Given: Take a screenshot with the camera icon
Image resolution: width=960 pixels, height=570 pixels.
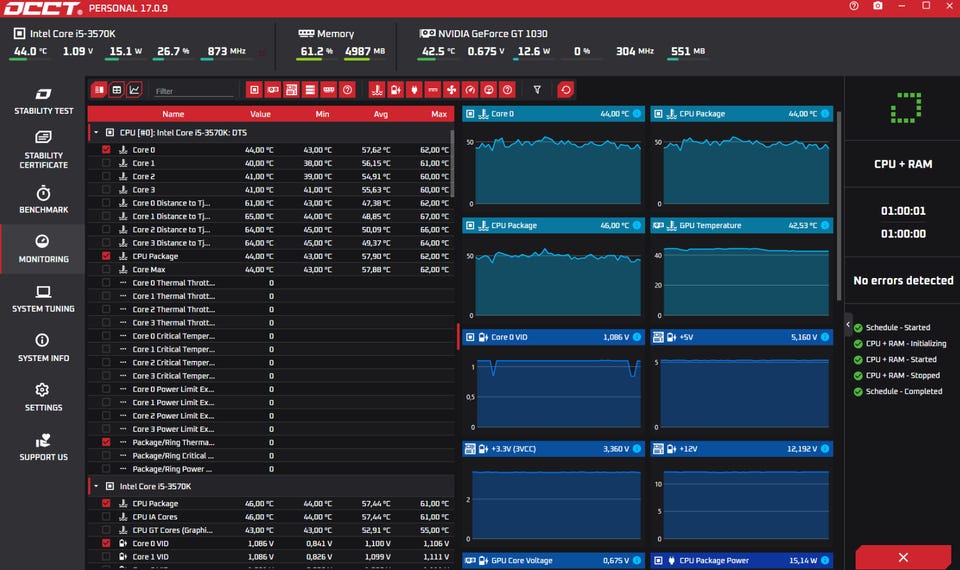Looking at the screenshot, I should point(878,6).
